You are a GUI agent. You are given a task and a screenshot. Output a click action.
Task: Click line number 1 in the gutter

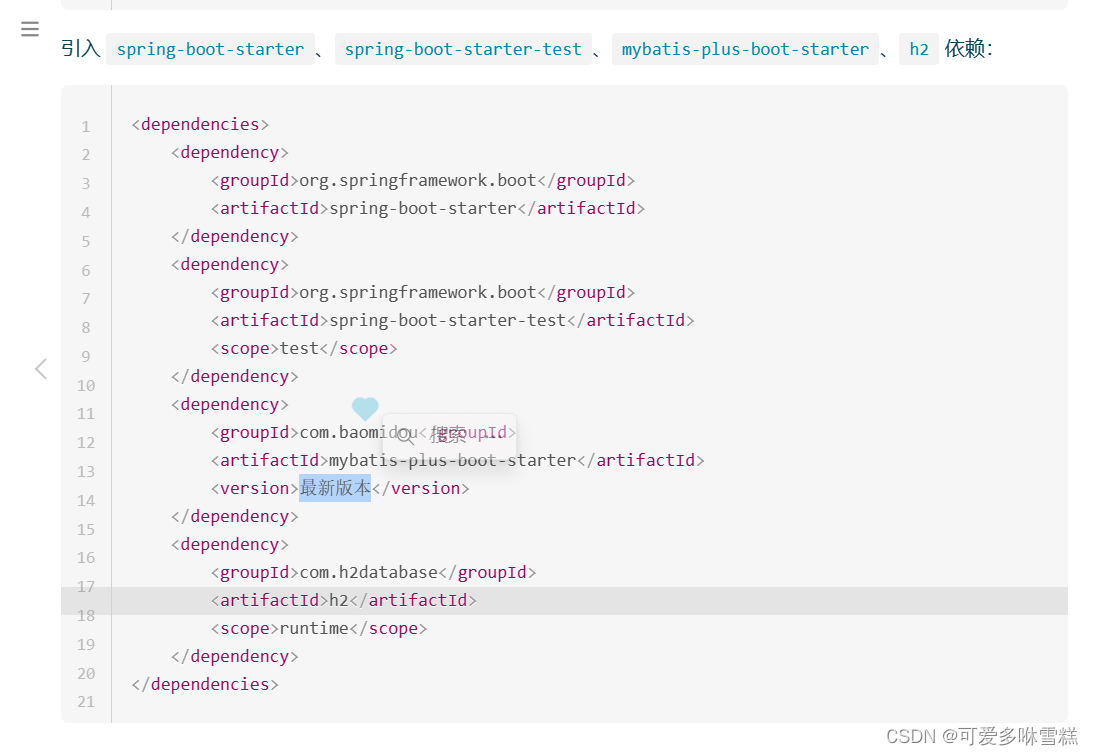pos(85,126)
